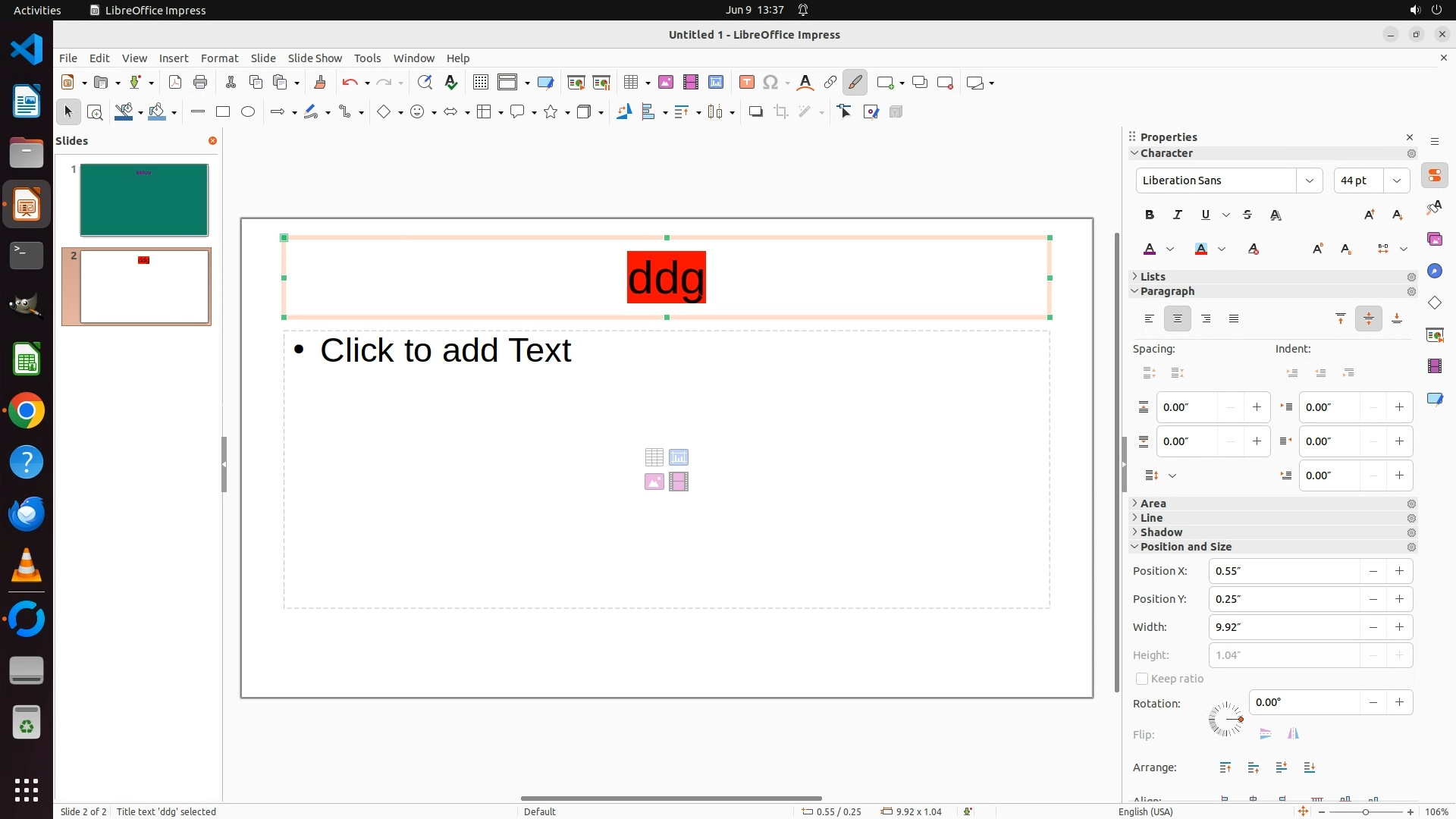Toggle Italic in the Character panel
The image size is (1456, 819).
(1178, 215)
